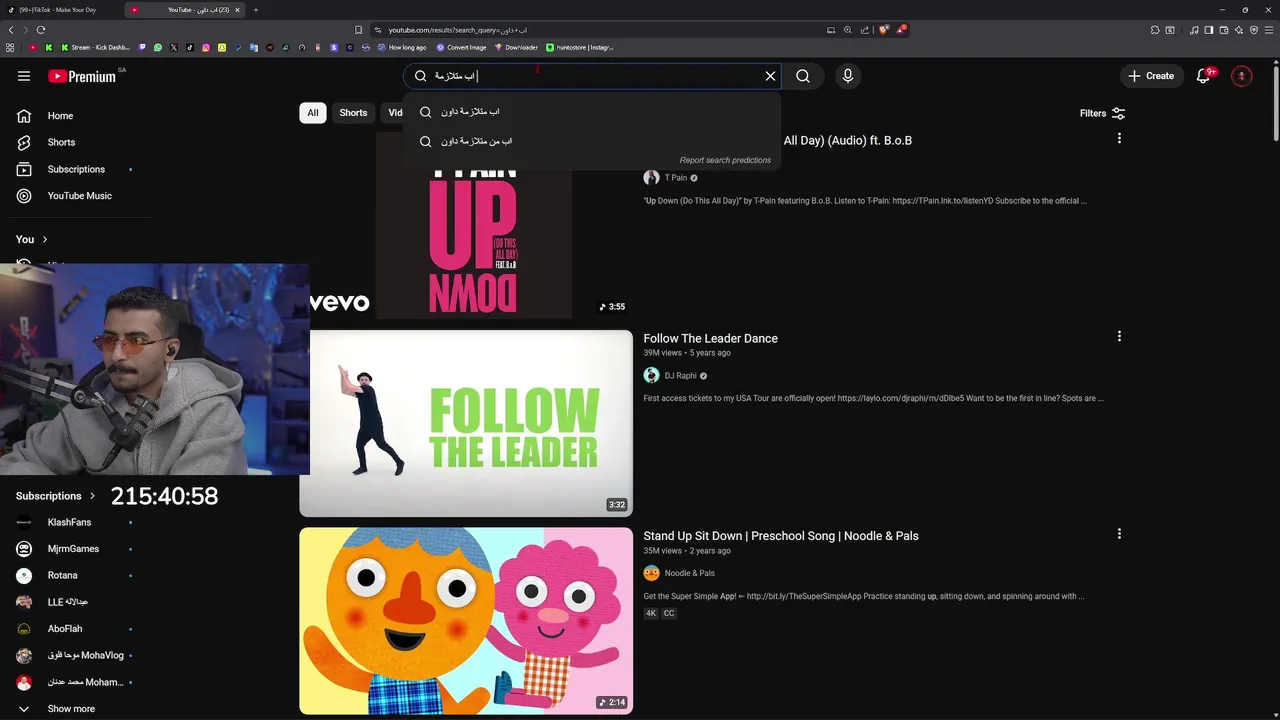Open browser main hamburger menu
This screenshot has height=720, width=1280.
coord(1269,30)
